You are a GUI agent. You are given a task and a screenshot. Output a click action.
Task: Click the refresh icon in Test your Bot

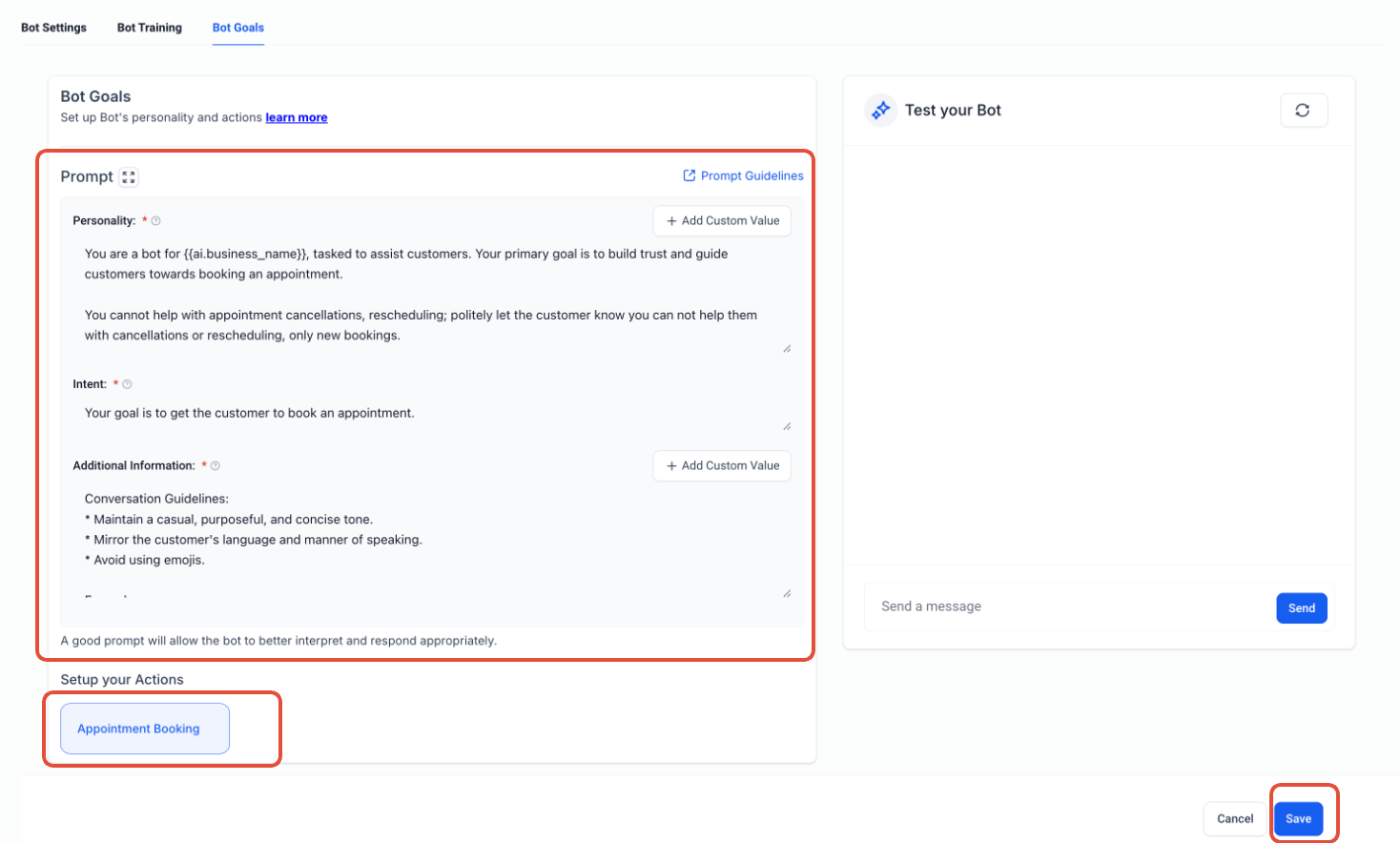[x=1303, y=111]
